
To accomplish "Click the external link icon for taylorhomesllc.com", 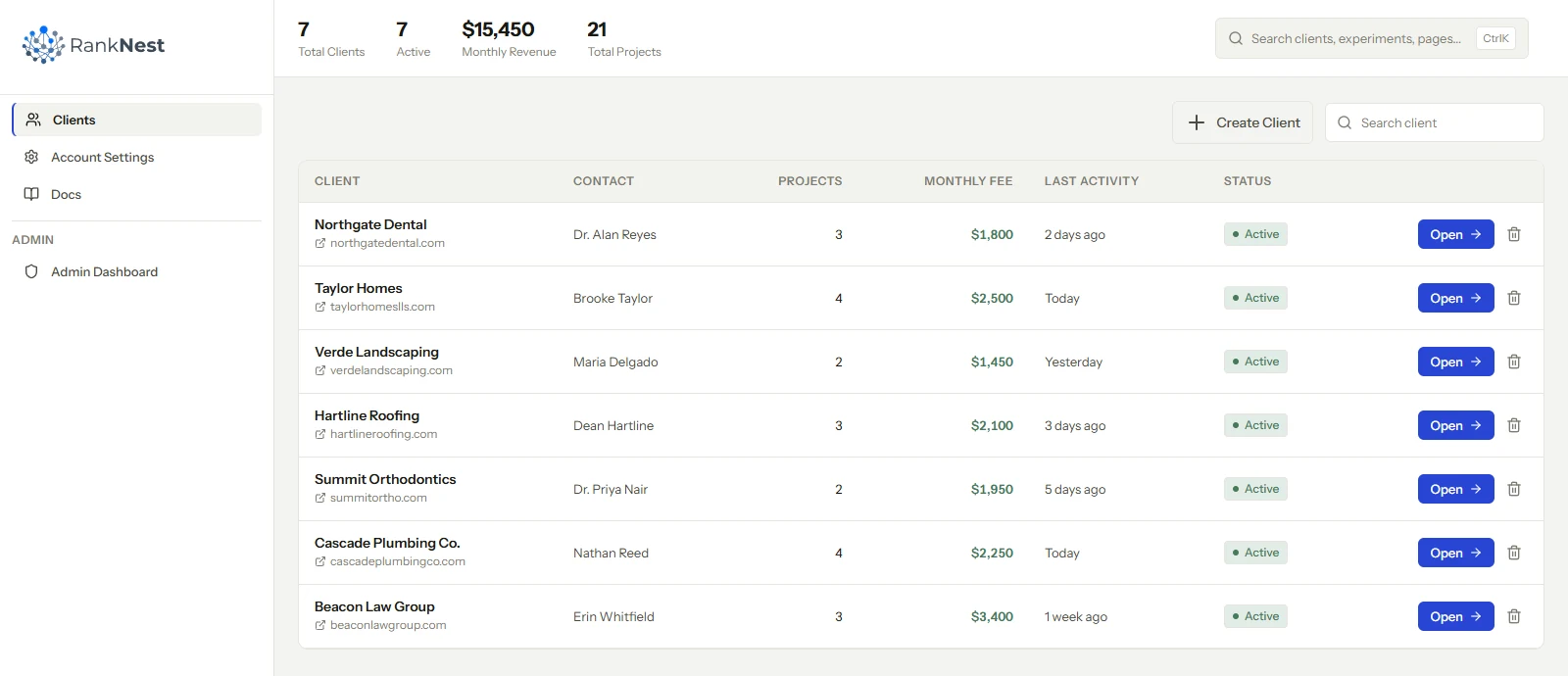I will click(320, 307).
